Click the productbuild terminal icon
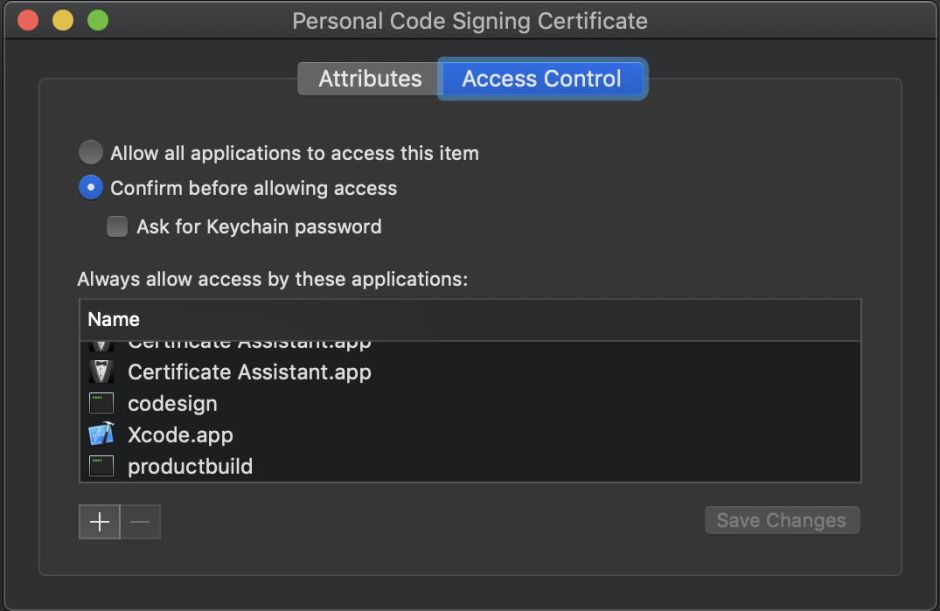 coord(100,466)
